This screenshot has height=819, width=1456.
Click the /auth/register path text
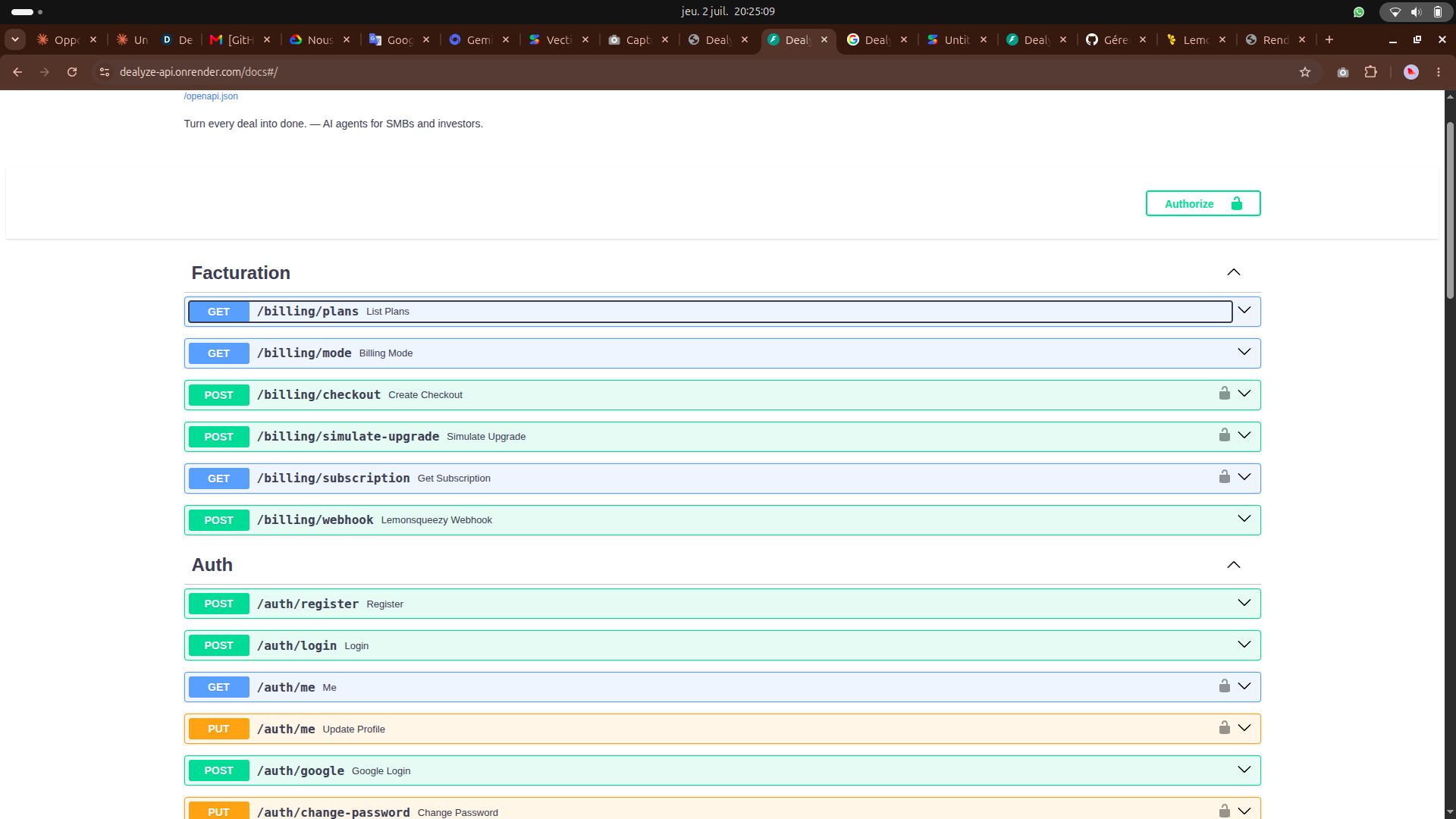pyautogui.click(x=308, y=604)
